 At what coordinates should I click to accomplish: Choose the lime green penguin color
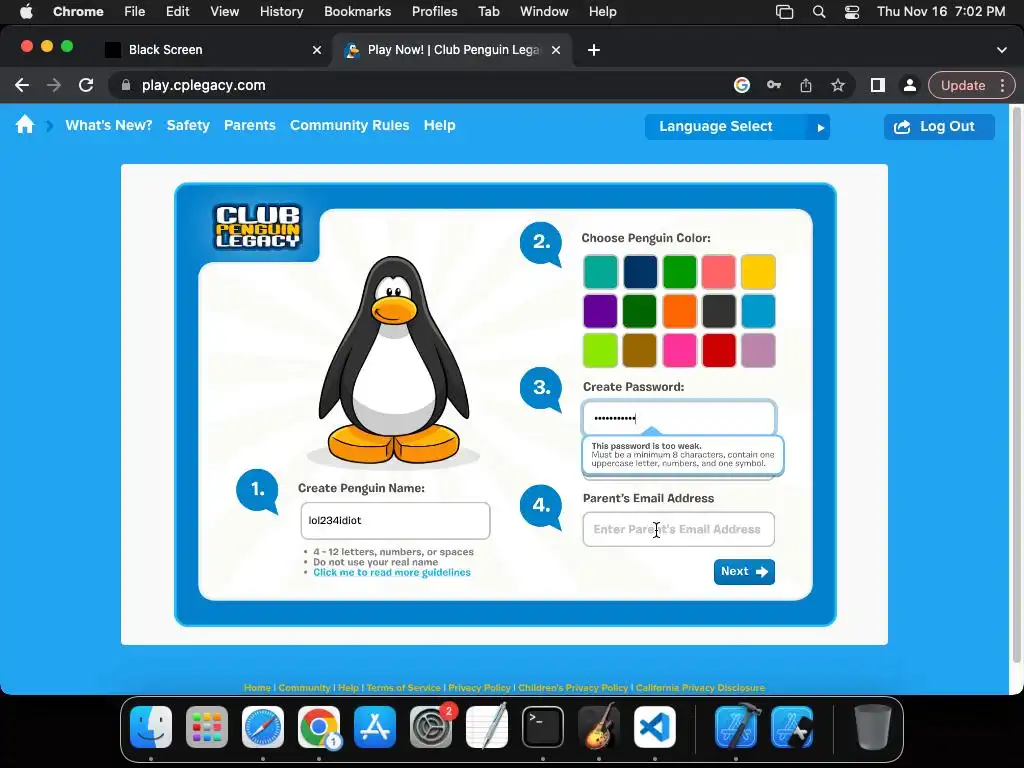tap(600, 350)
